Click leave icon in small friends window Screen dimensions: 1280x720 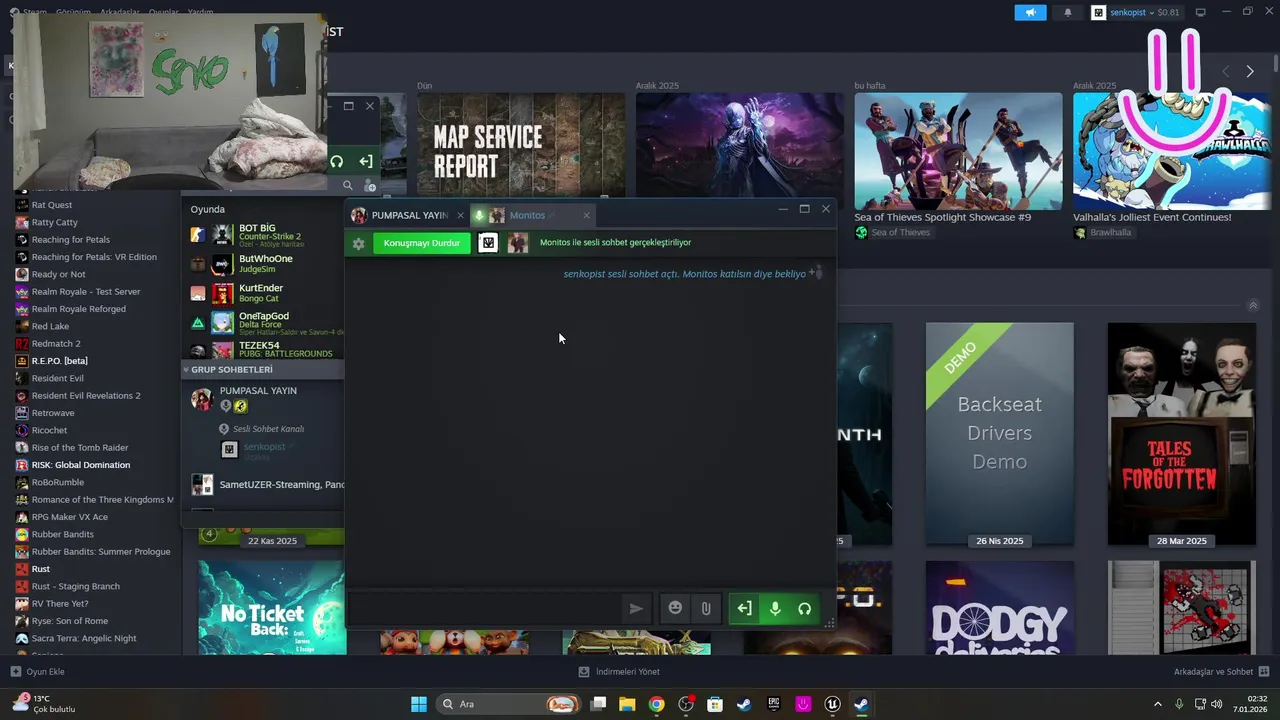pos(365,161)
